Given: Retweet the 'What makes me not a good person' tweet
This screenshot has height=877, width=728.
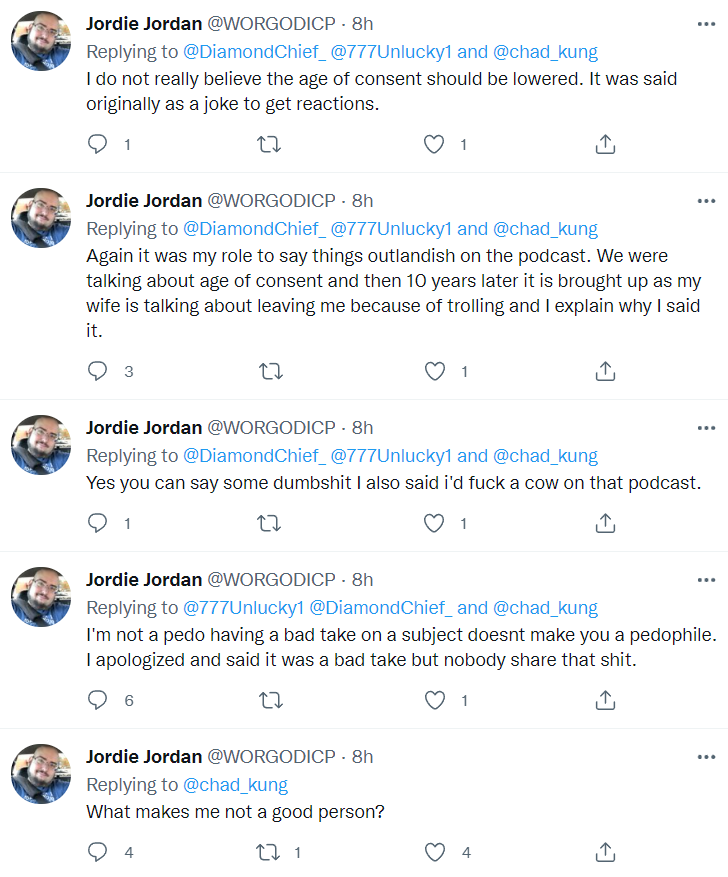Looking at the screenshot, I should click(x=268, y=852).
